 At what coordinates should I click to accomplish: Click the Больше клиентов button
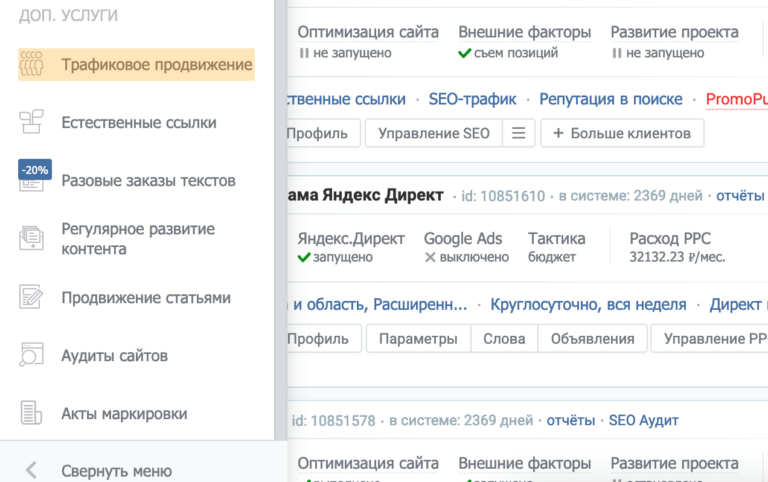(622, 133)
